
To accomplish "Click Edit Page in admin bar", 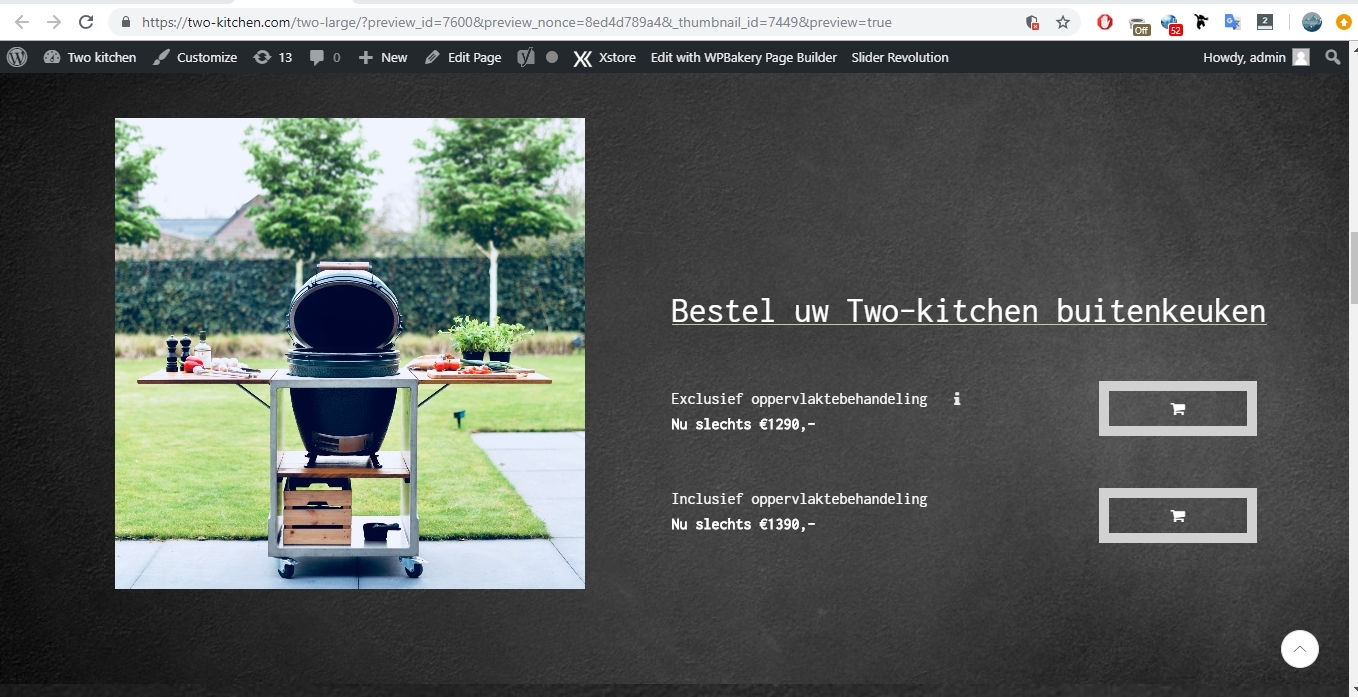I will point(463,57).
